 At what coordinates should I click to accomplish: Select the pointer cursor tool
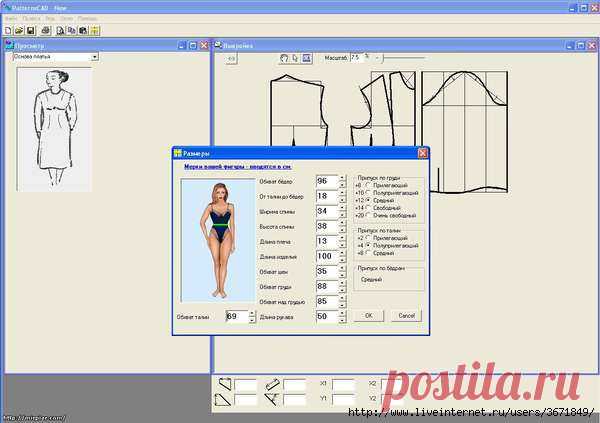[295, 58]
